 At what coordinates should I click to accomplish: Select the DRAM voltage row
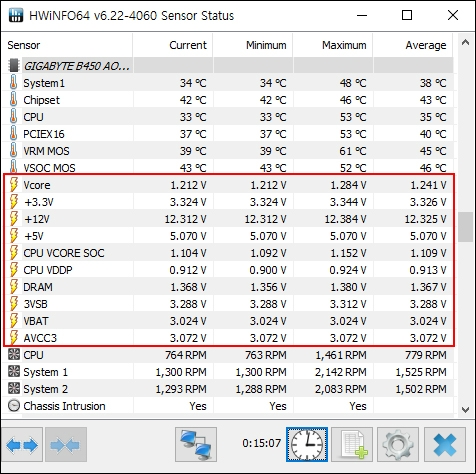coord(228,287)
